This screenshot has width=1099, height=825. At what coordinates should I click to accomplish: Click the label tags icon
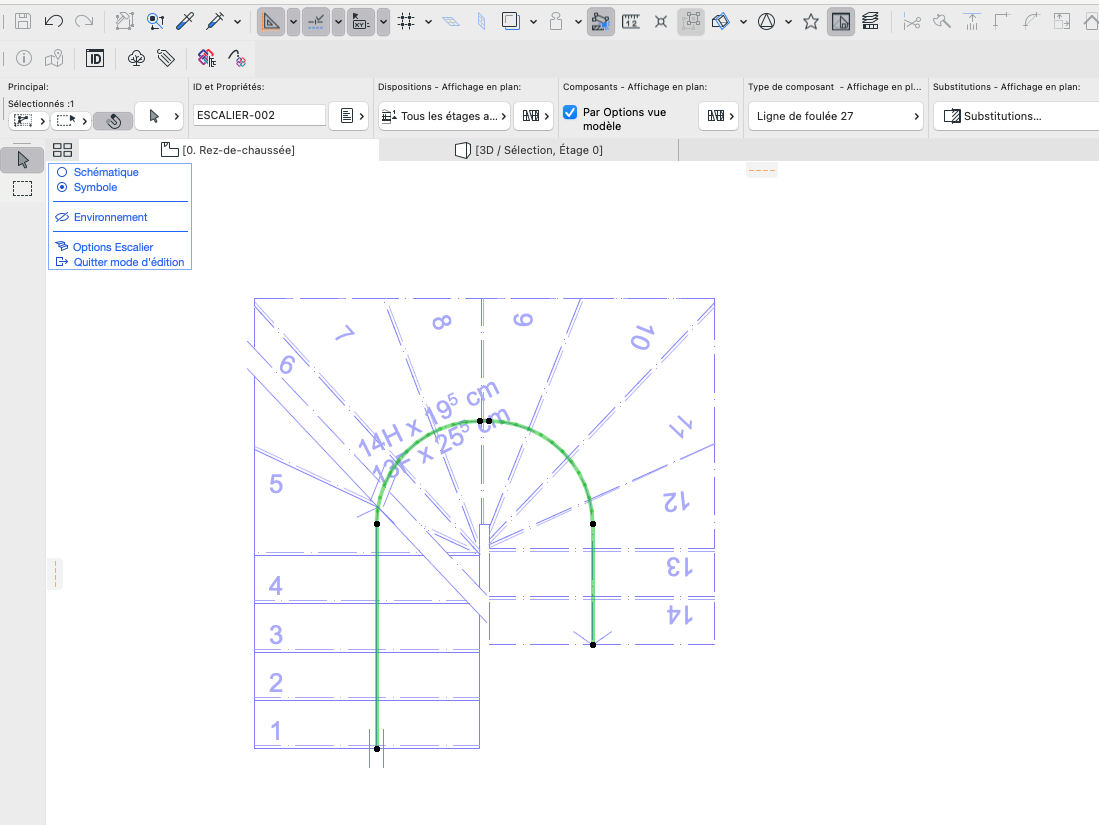click(x=166, y=58)
